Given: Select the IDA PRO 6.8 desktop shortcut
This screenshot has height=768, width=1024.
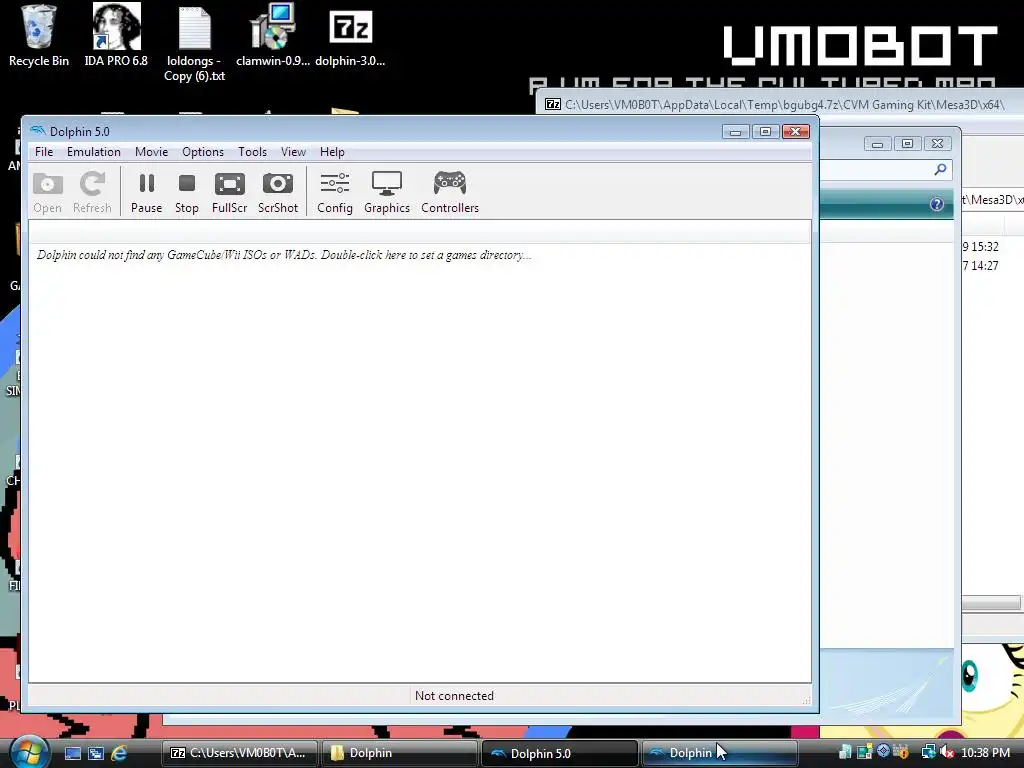Looking at the screenshot, I should [x=116, y=36].
